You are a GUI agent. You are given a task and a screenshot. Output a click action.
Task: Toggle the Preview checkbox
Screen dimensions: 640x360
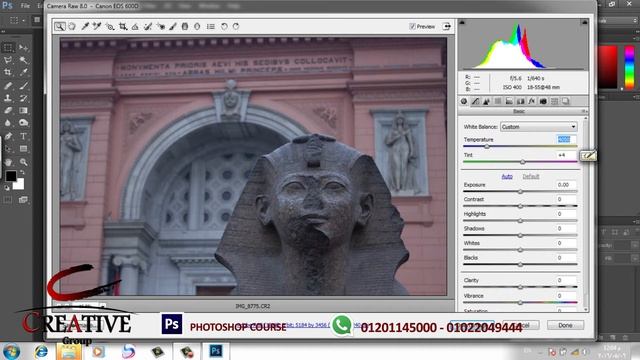coord(412,27)
